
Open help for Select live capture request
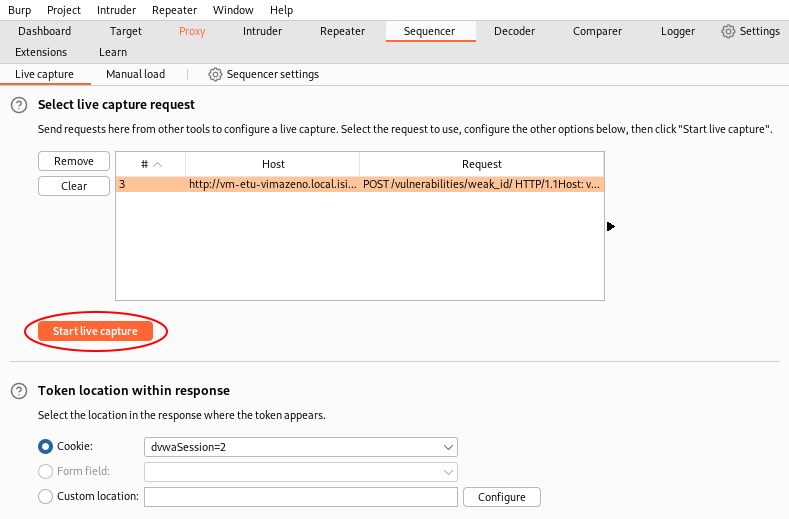point(19,105)
